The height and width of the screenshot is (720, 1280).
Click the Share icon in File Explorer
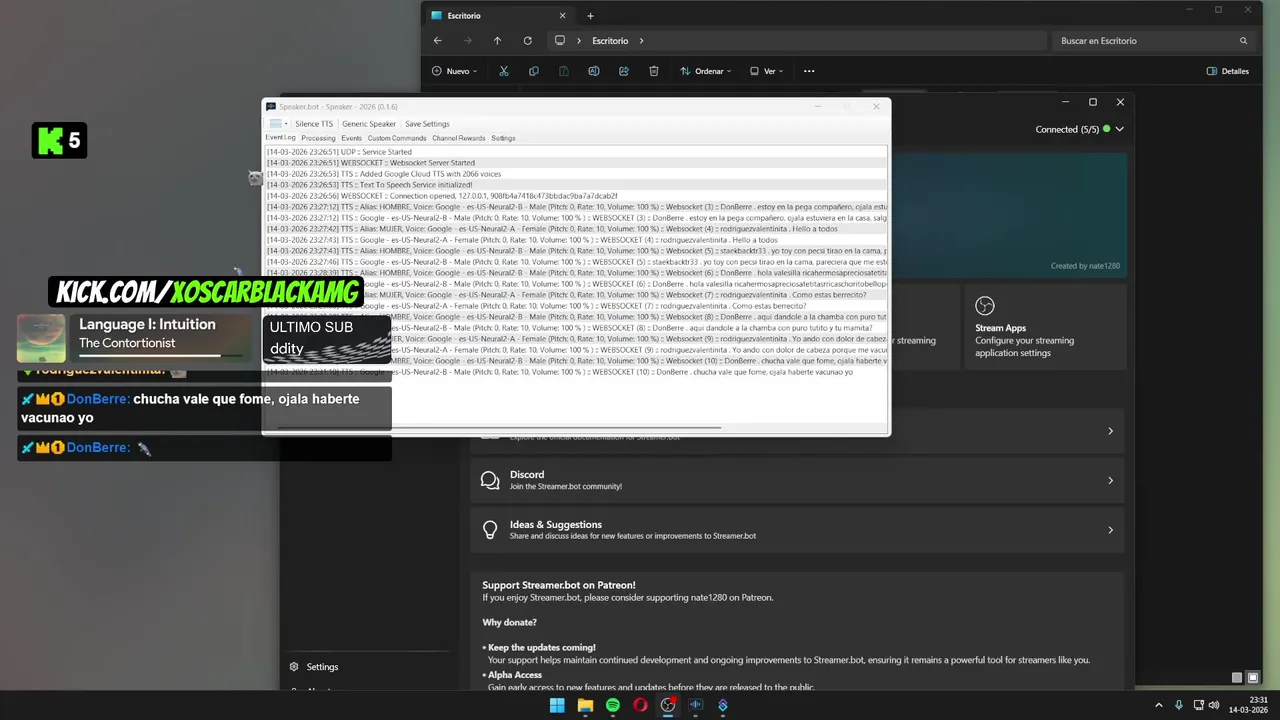[x=624, y=71]
